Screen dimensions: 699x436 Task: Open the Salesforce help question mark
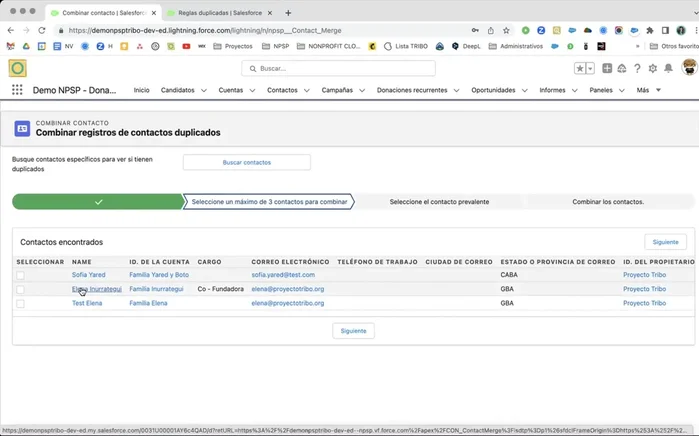(637, 68)
